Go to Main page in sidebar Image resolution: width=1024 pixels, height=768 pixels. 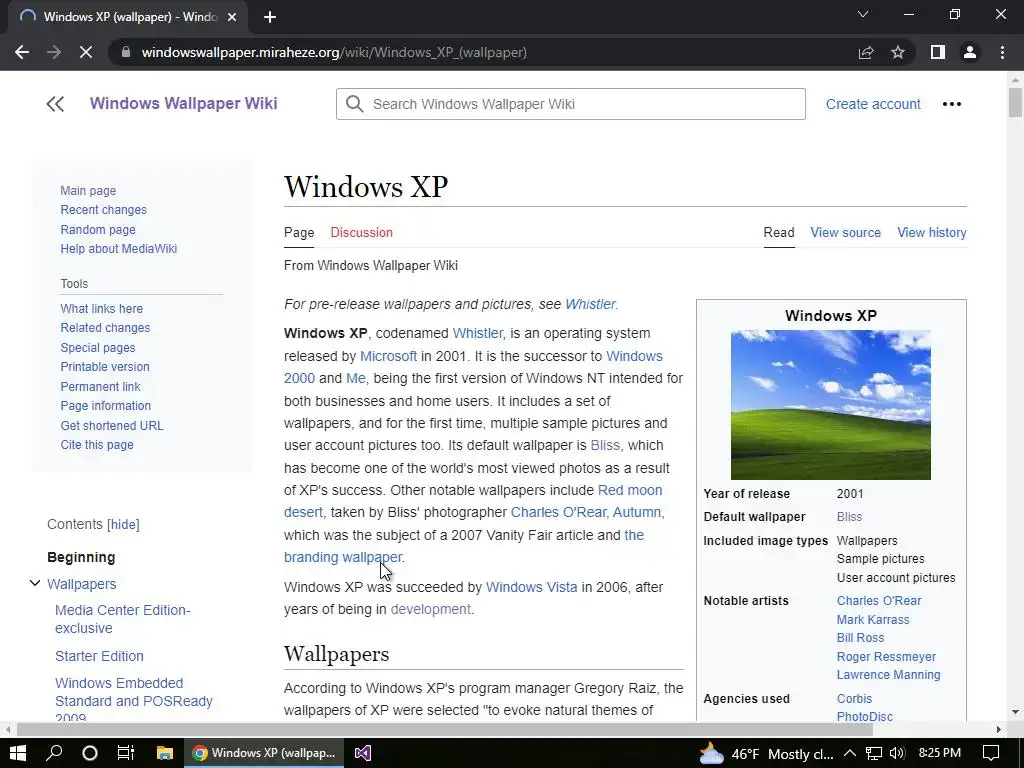click(x=88, y=191)
